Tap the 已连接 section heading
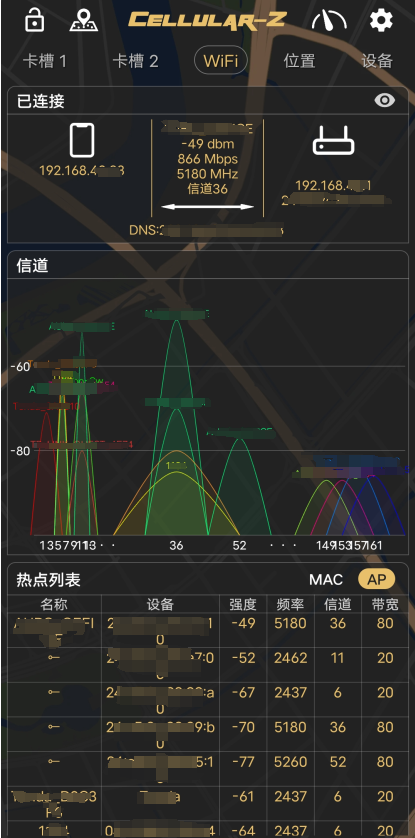The image size is (415, 838). click(x=41, y=100)
